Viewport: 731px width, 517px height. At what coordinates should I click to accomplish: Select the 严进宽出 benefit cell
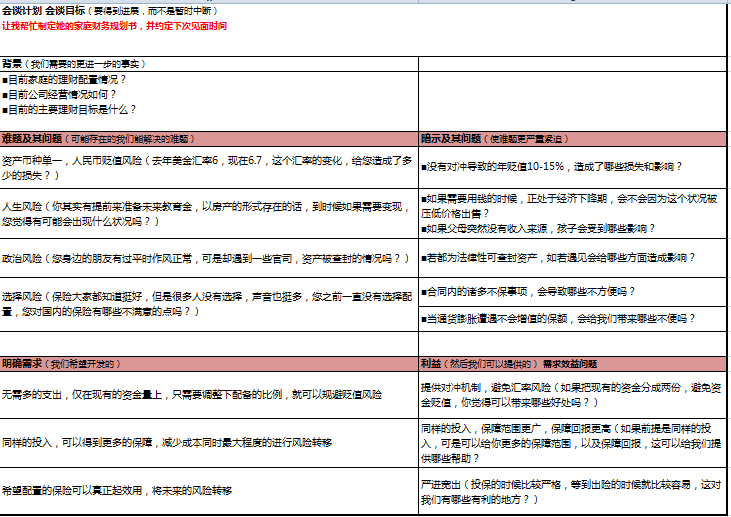(x=570, y=490)
